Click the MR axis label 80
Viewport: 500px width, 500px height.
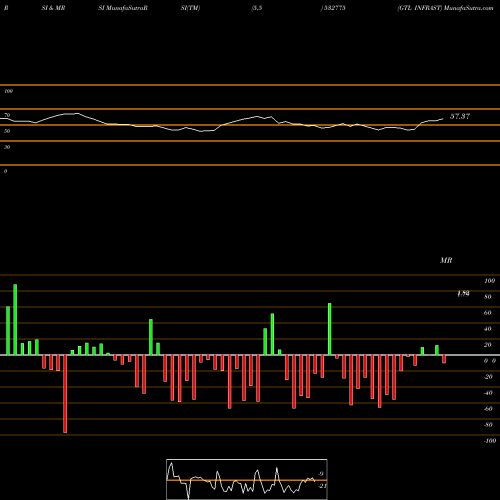[x=488, y=297]
